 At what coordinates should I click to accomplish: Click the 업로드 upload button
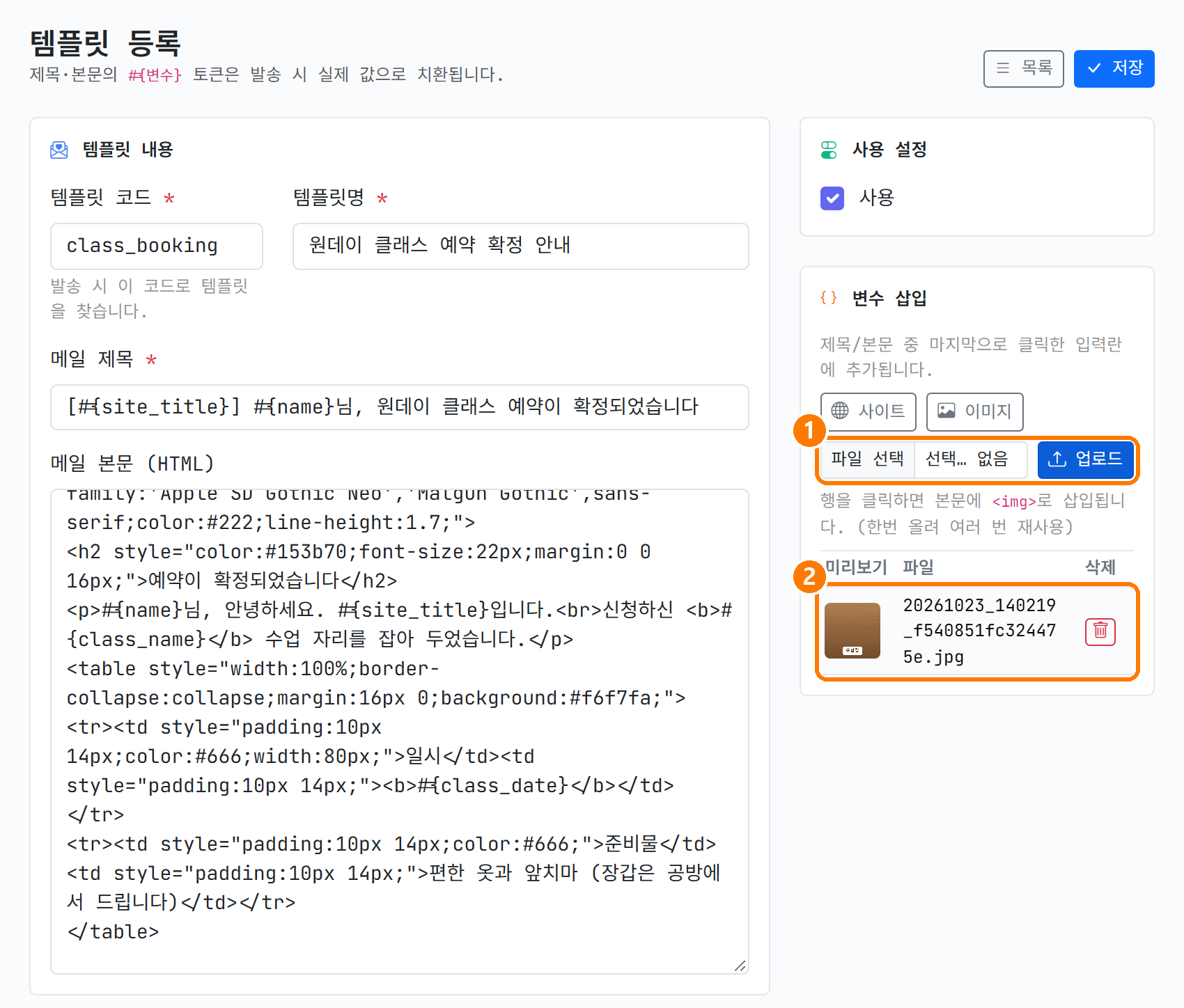coord(1085,459)
